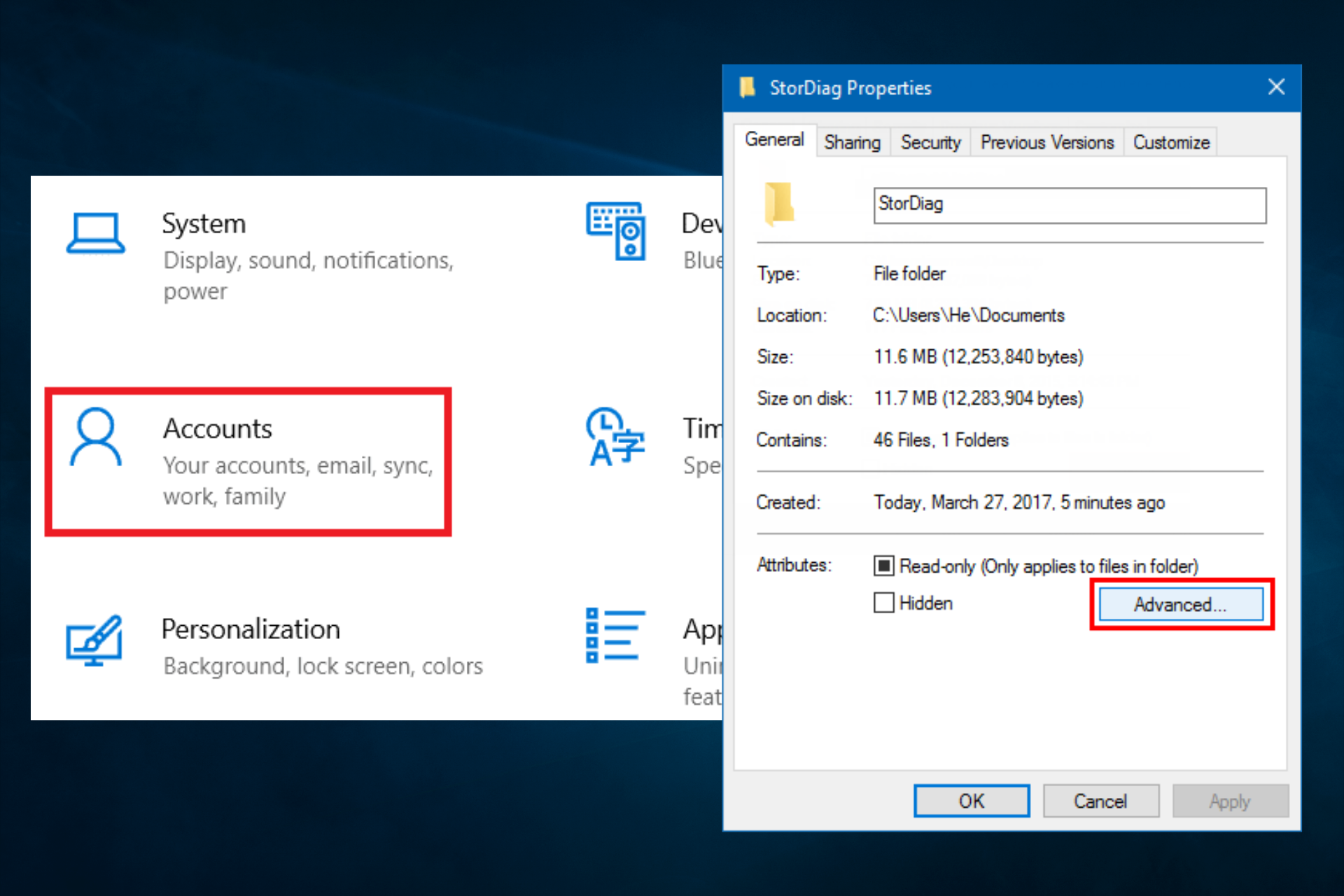Image resolution: width=1344 pixels, height=896 pixels.
Task: Click the Apps list icon in Settings
Action: pyautogui.click(x=615, y=636)
